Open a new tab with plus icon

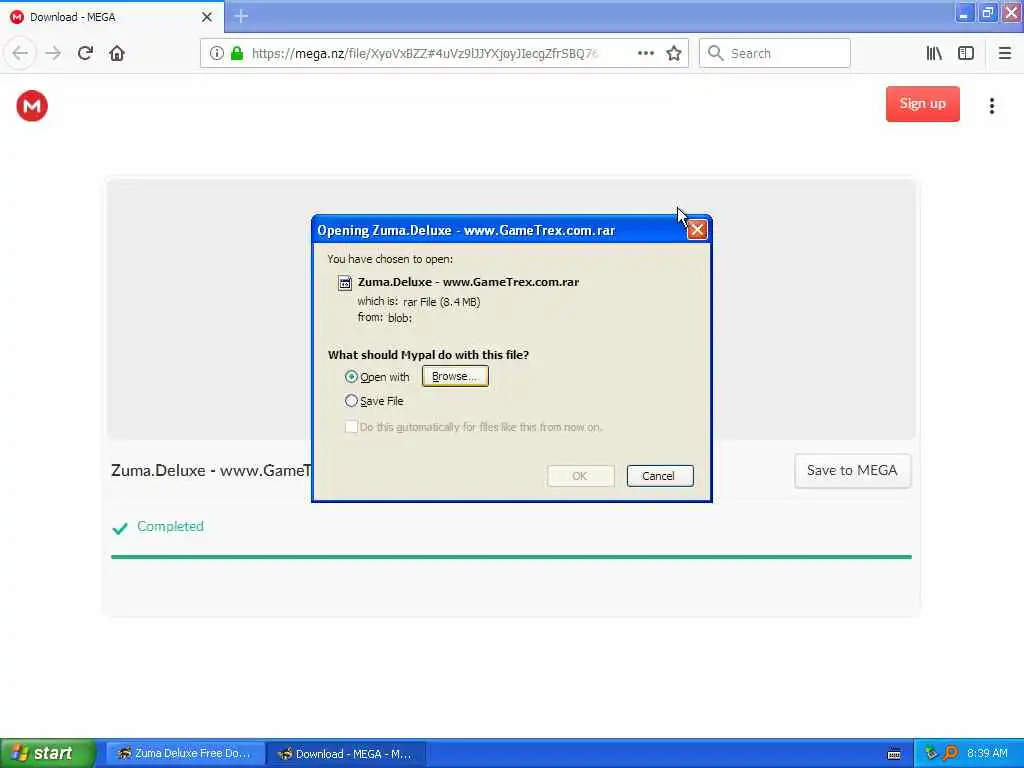point(241,16)
